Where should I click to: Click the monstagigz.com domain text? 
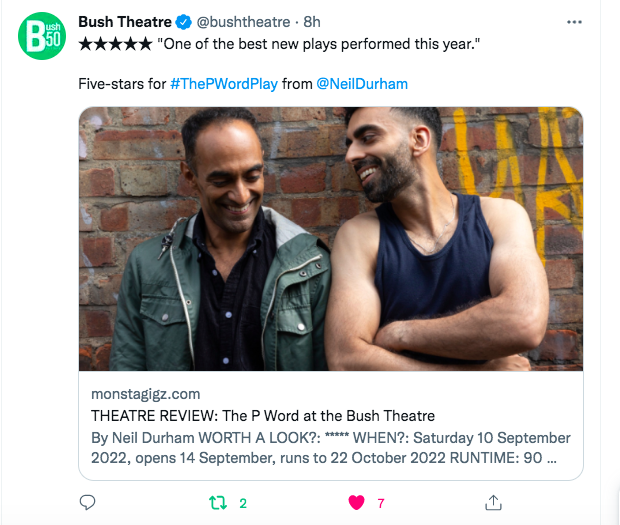(146, 393)
